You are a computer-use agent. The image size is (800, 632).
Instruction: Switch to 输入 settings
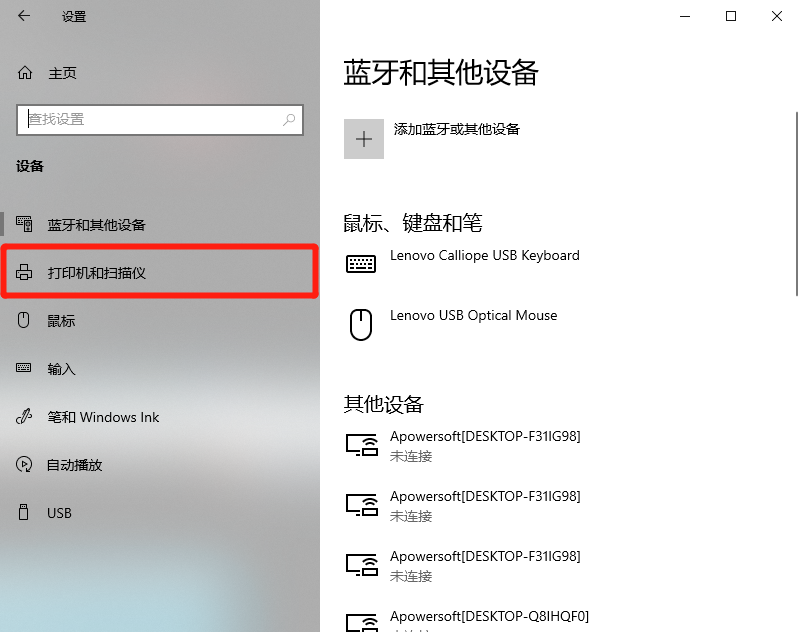pos(61,369)
